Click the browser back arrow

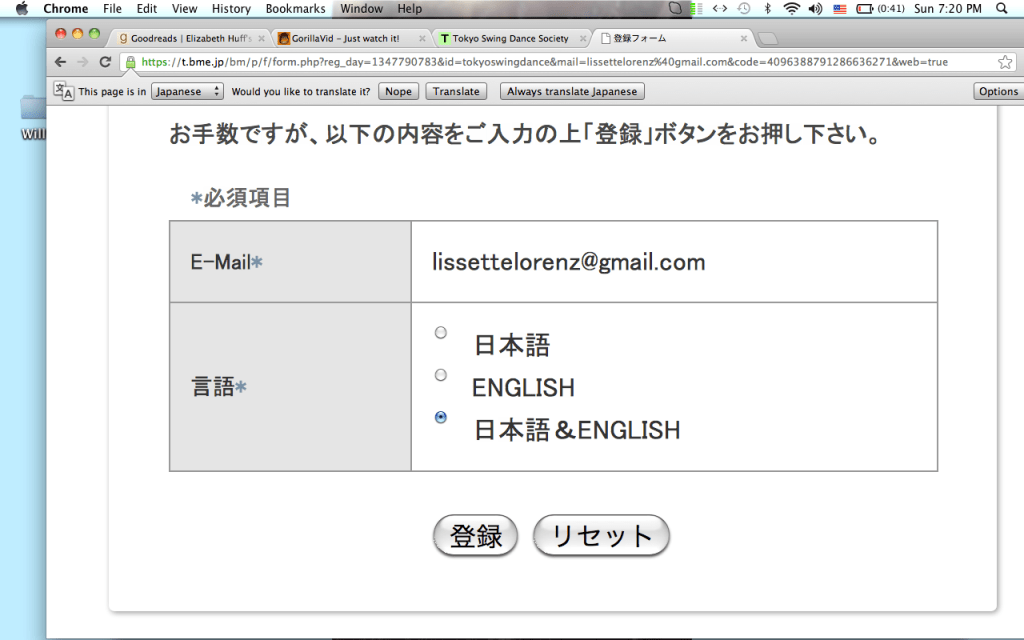(x=61, y=62)
